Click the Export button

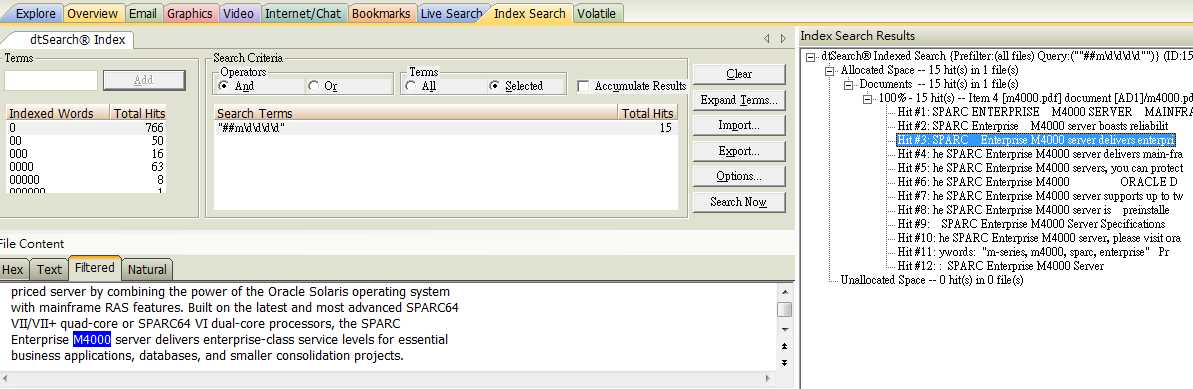coord(739,151)
